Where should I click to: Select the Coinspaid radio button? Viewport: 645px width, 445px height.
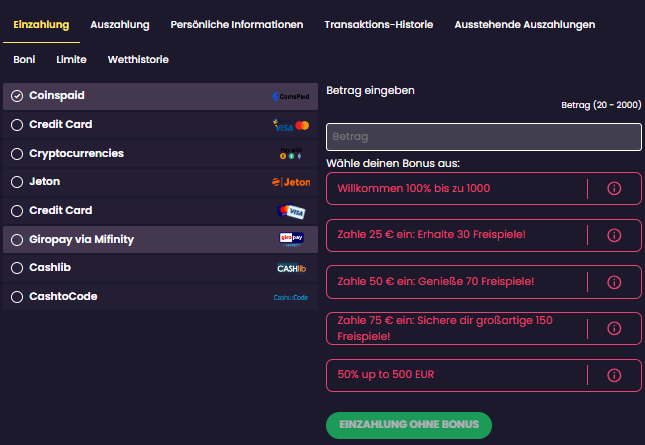[x=17, y=96]
